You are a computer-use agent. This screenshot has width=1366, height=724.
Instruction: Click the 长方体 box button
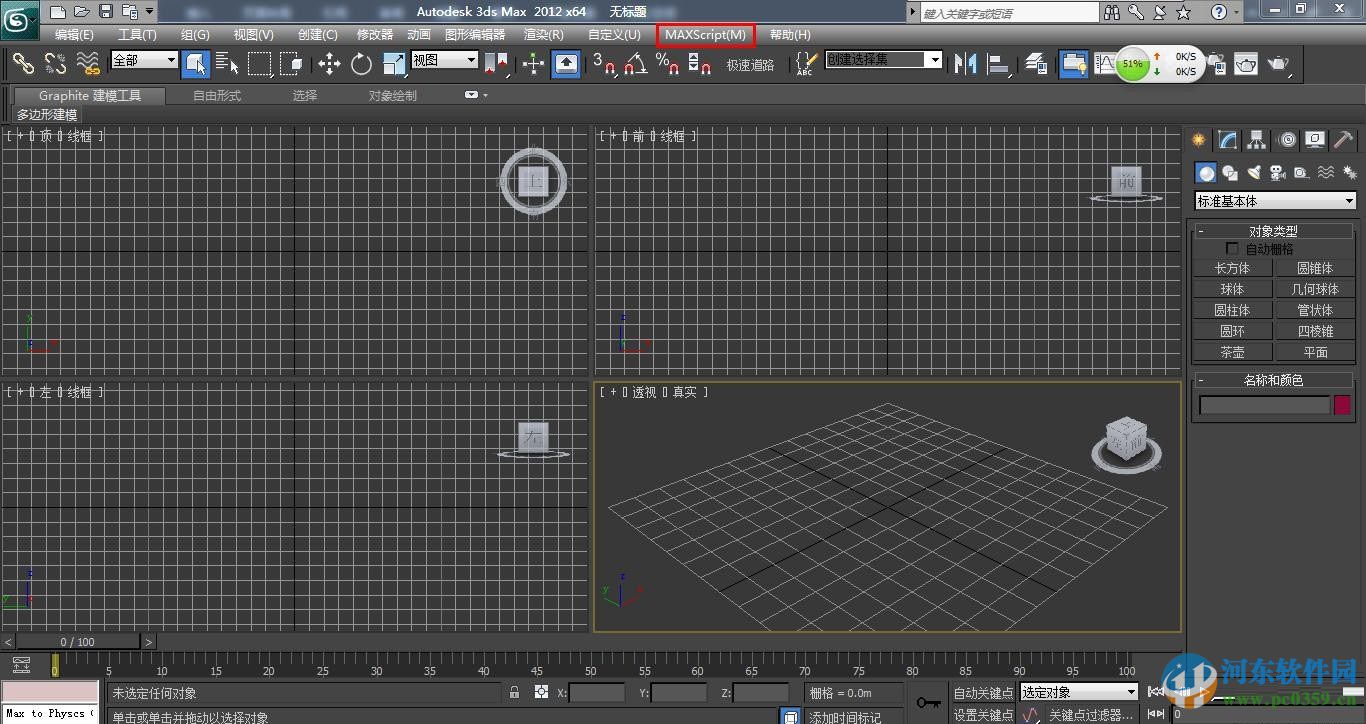point(1232,268)
